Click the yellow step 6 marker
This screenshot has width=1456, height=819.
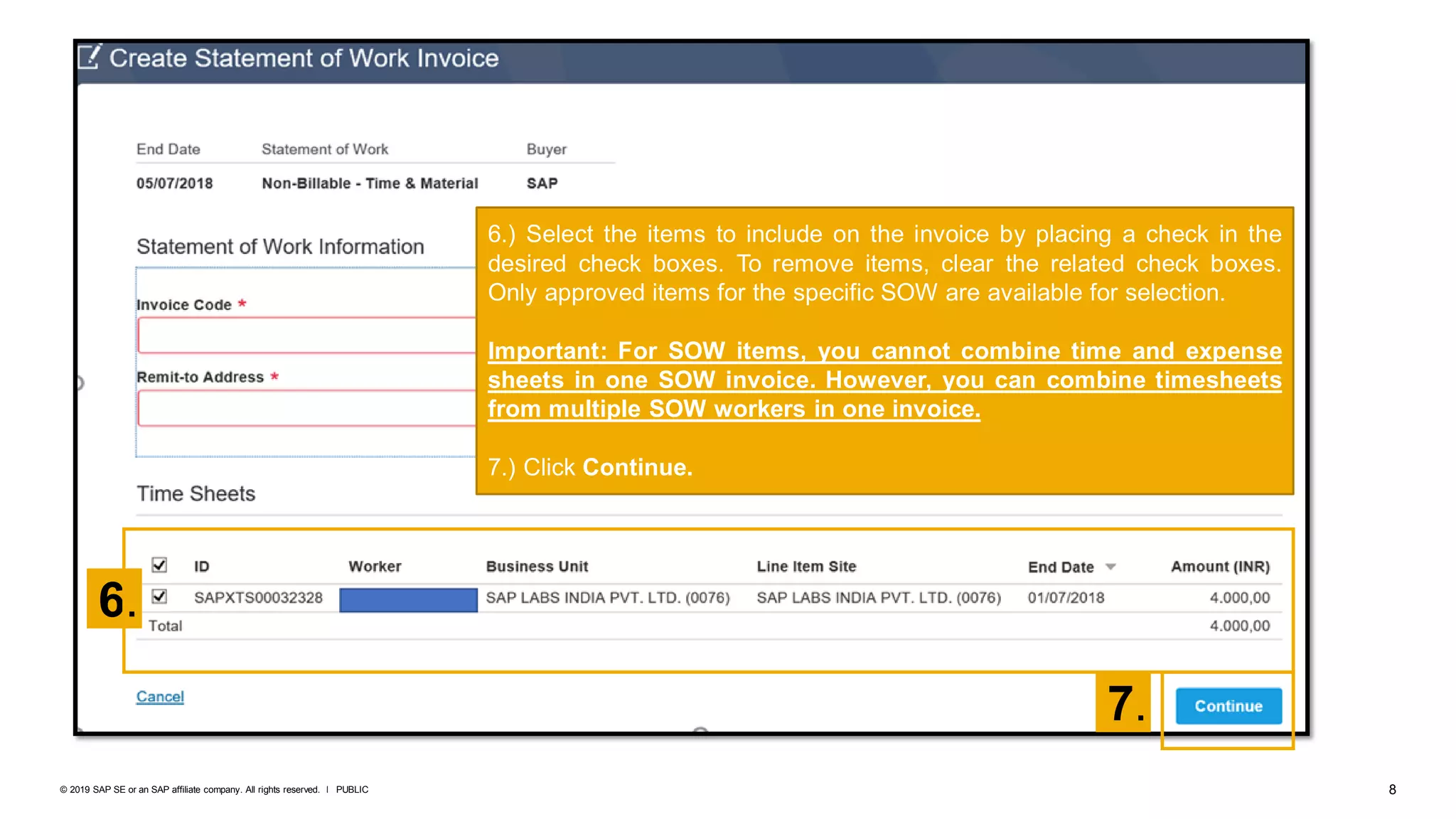[114, 599]
